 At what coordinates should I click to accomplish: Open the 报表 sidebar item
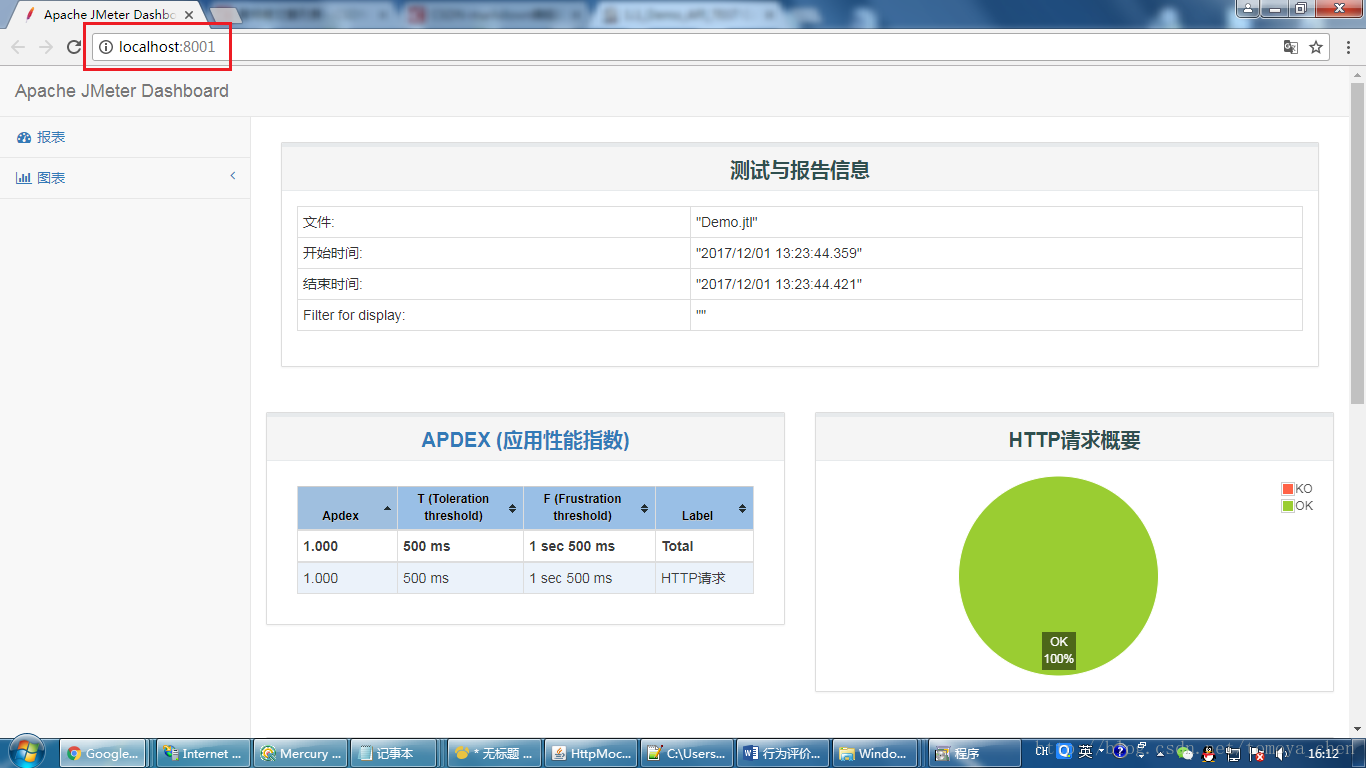[125, 137]
